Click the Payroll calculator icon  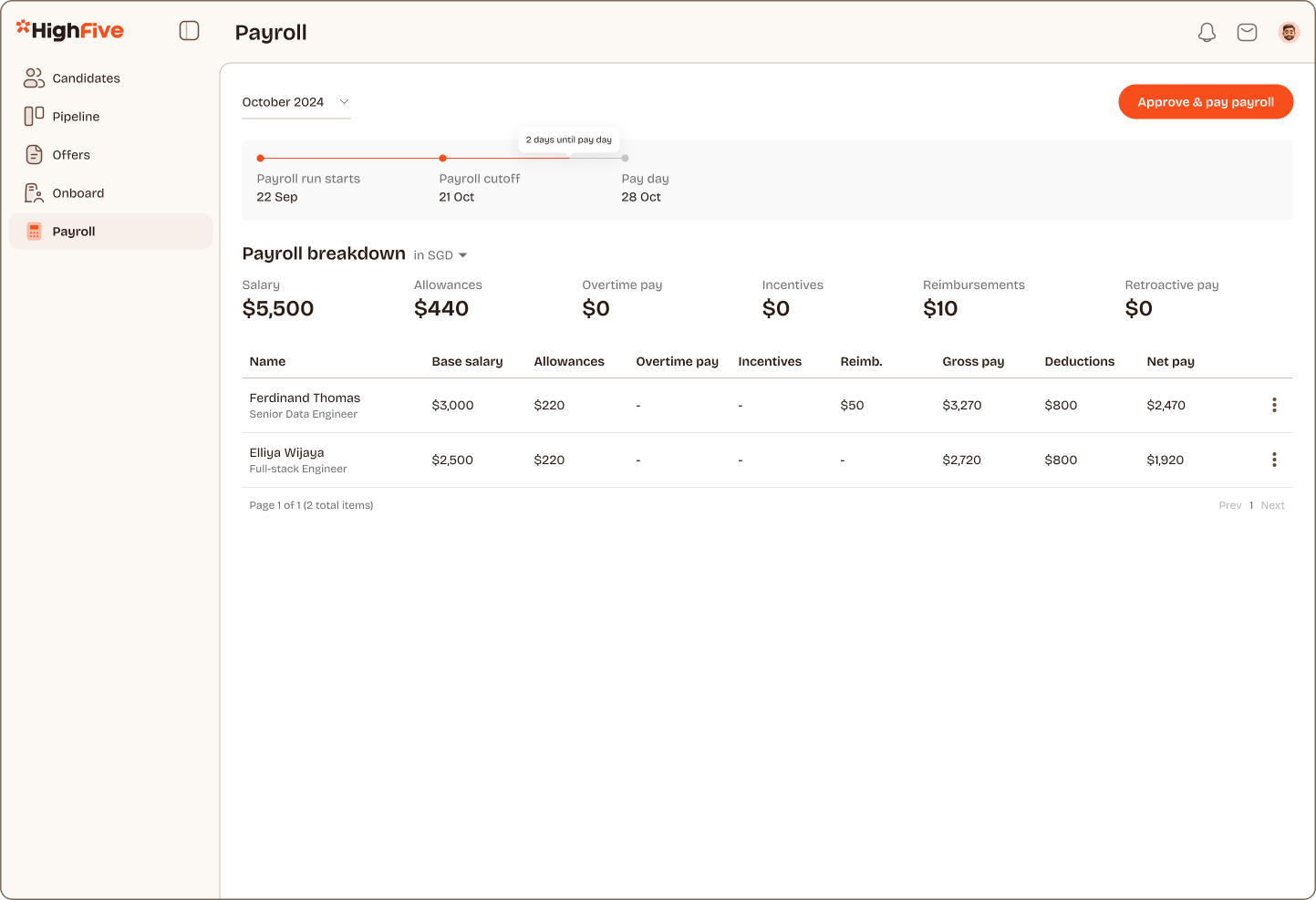point(34,231)
